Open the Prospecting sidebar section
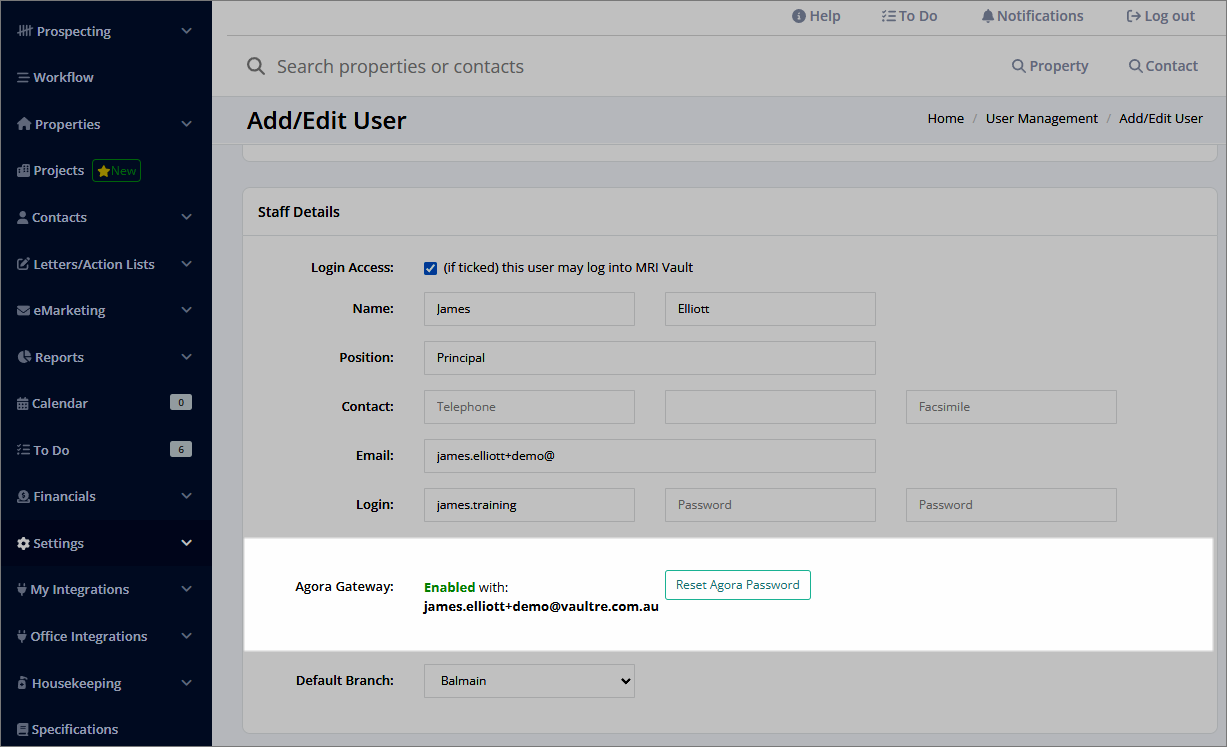The image size is (1227, 747). [x=70, y=31]
